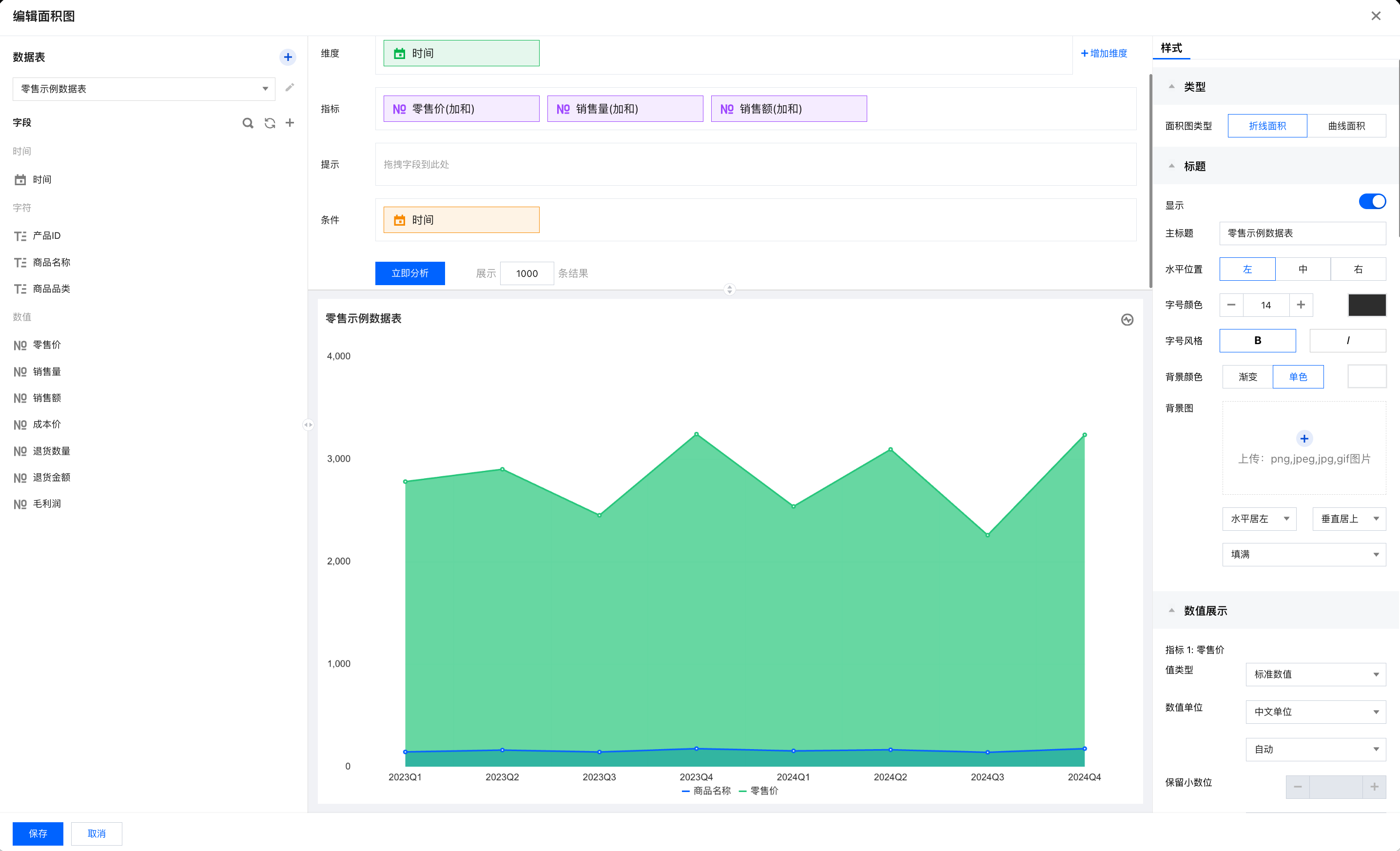1400x851 pixels.
Task: Click the 立即分析 button
Action: point(409,273)
